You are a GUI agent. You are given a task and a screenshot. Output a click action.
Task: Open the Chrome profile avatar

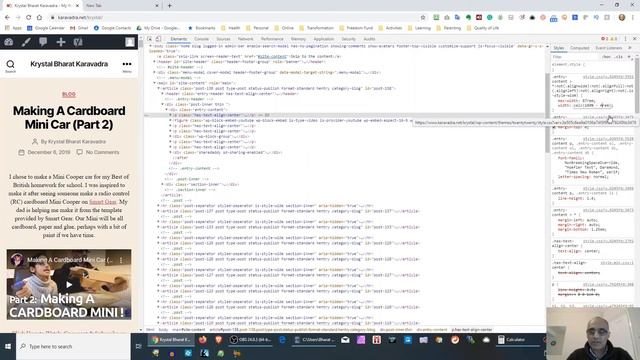pos(622,18)
